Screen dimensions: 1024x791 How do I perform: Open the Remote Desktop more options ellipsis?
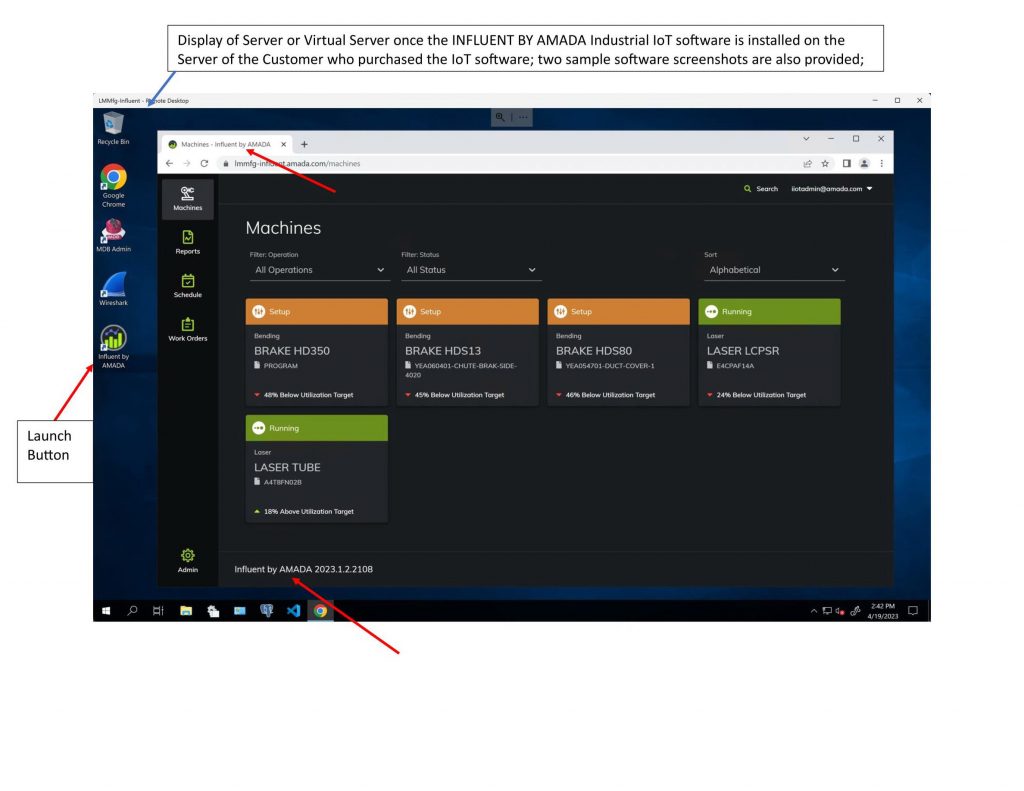coord(523,117)
